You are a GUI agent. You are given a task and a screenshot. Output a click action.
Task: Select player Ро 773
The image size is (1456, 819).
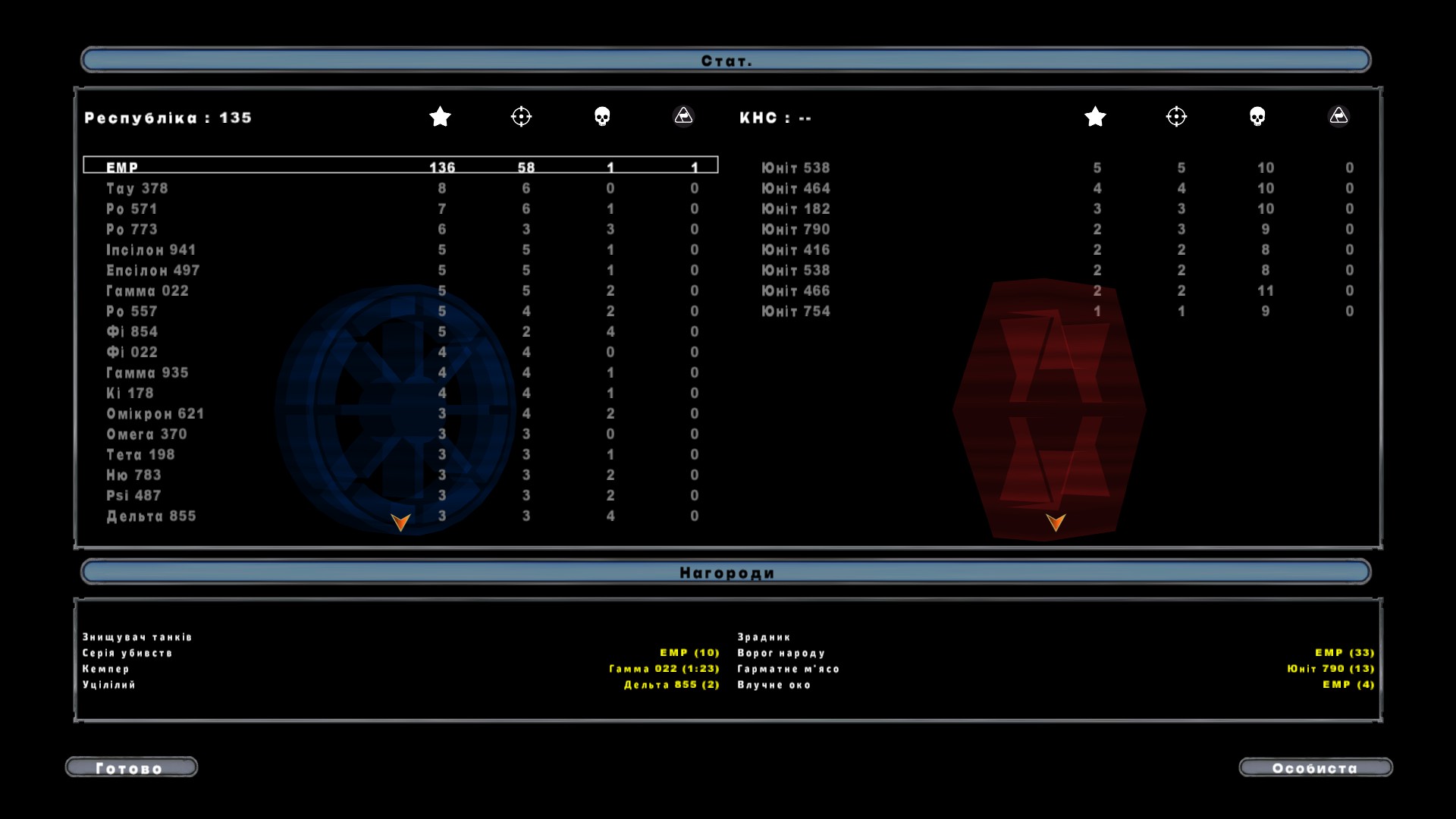coord(400,229)
